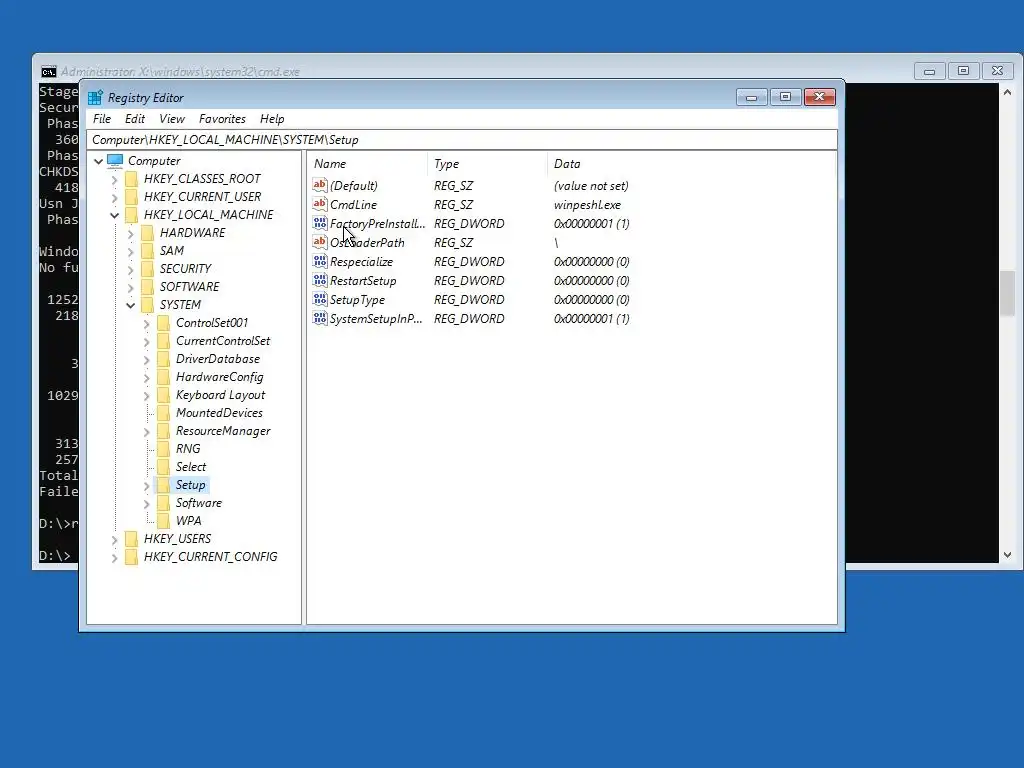
Task: Click the HARDWARE folder icon
Action: click(148, 233)
